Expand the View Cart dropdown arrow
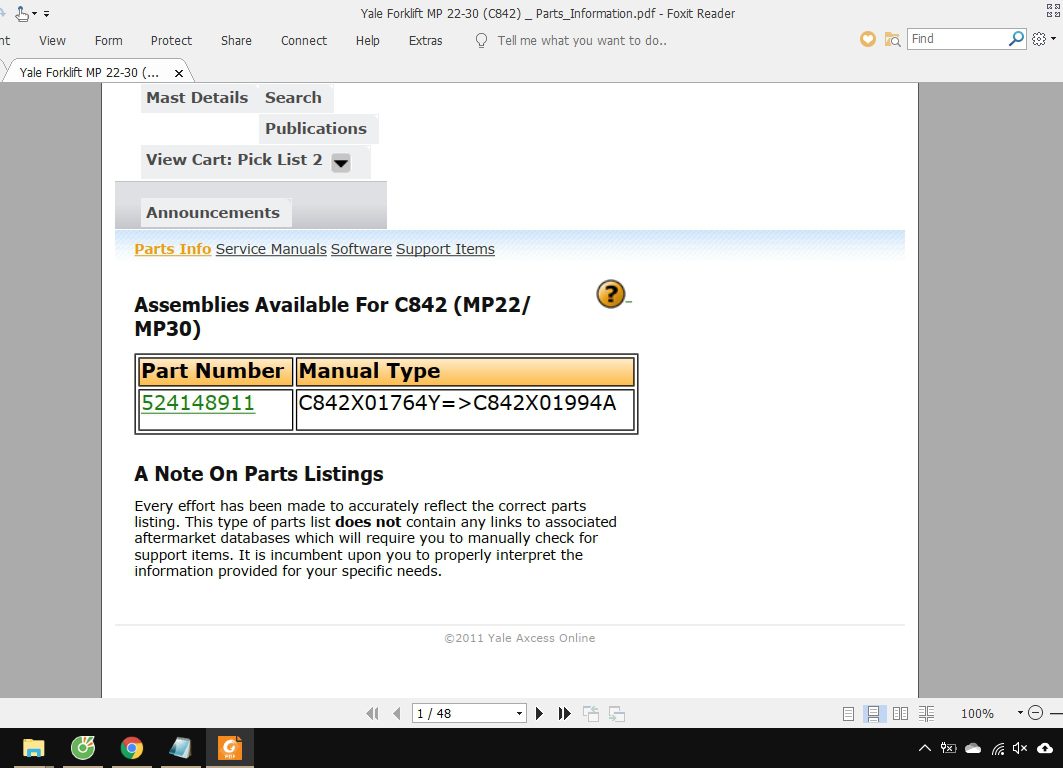The image size is (1063, 768). click(x=341, y=163)
